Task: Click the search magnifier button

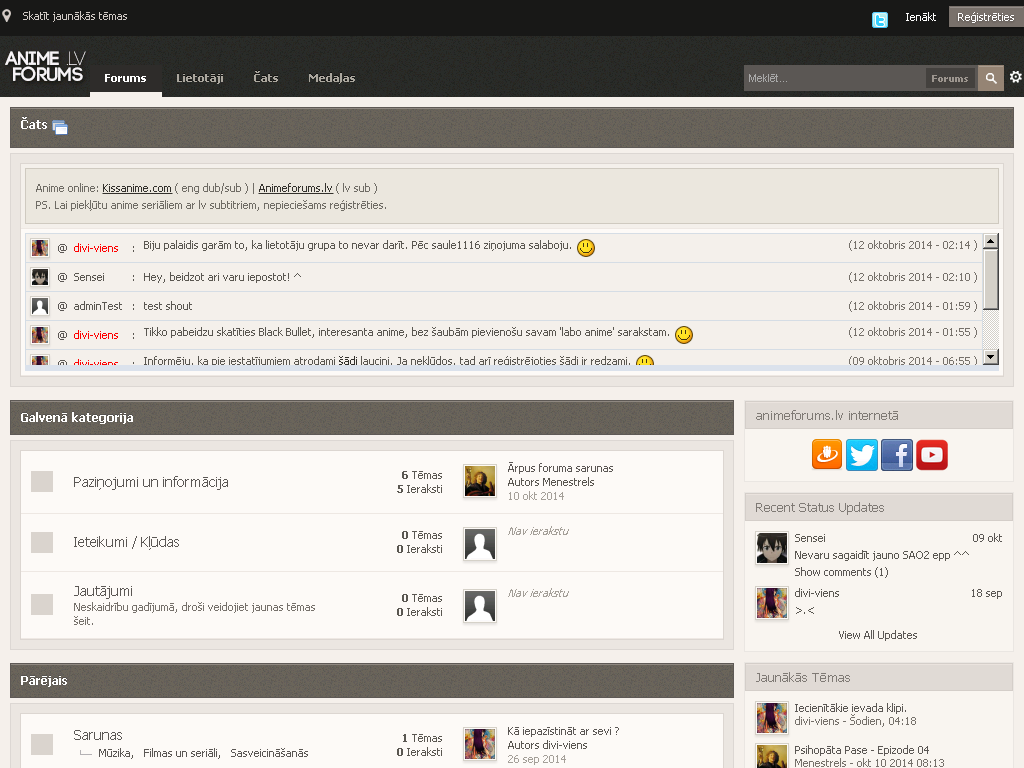Action: [990, 78]
